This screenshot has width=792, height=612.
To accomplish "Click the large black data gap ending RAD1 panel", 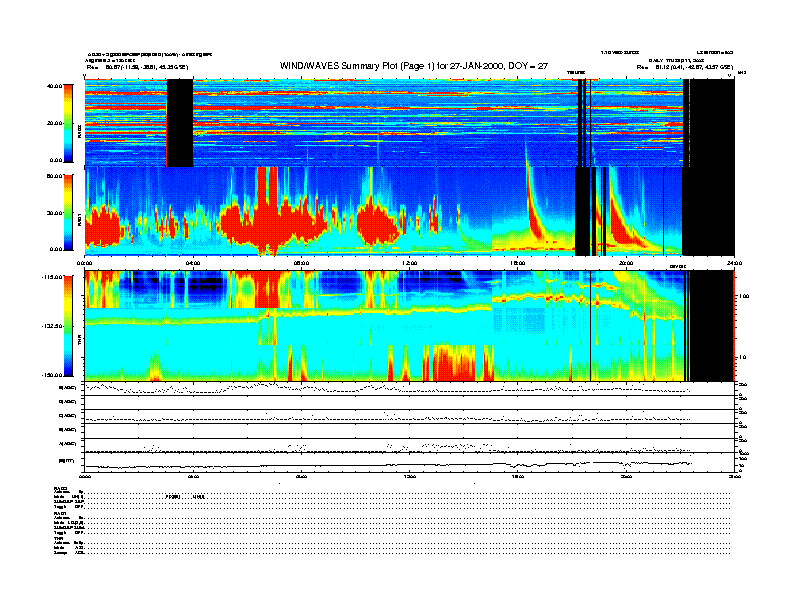I will (x=708, y=211).
